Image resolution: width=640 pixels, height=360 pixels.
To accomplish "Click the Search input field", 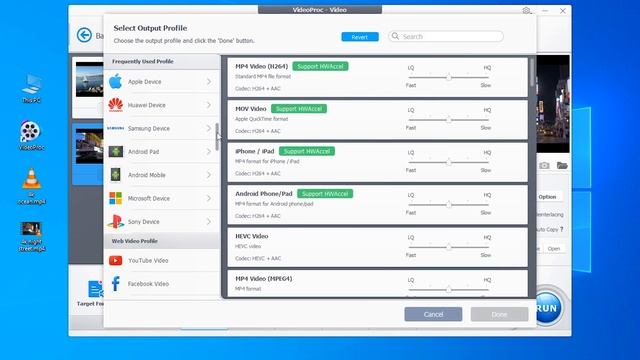I will pos(446,36).
